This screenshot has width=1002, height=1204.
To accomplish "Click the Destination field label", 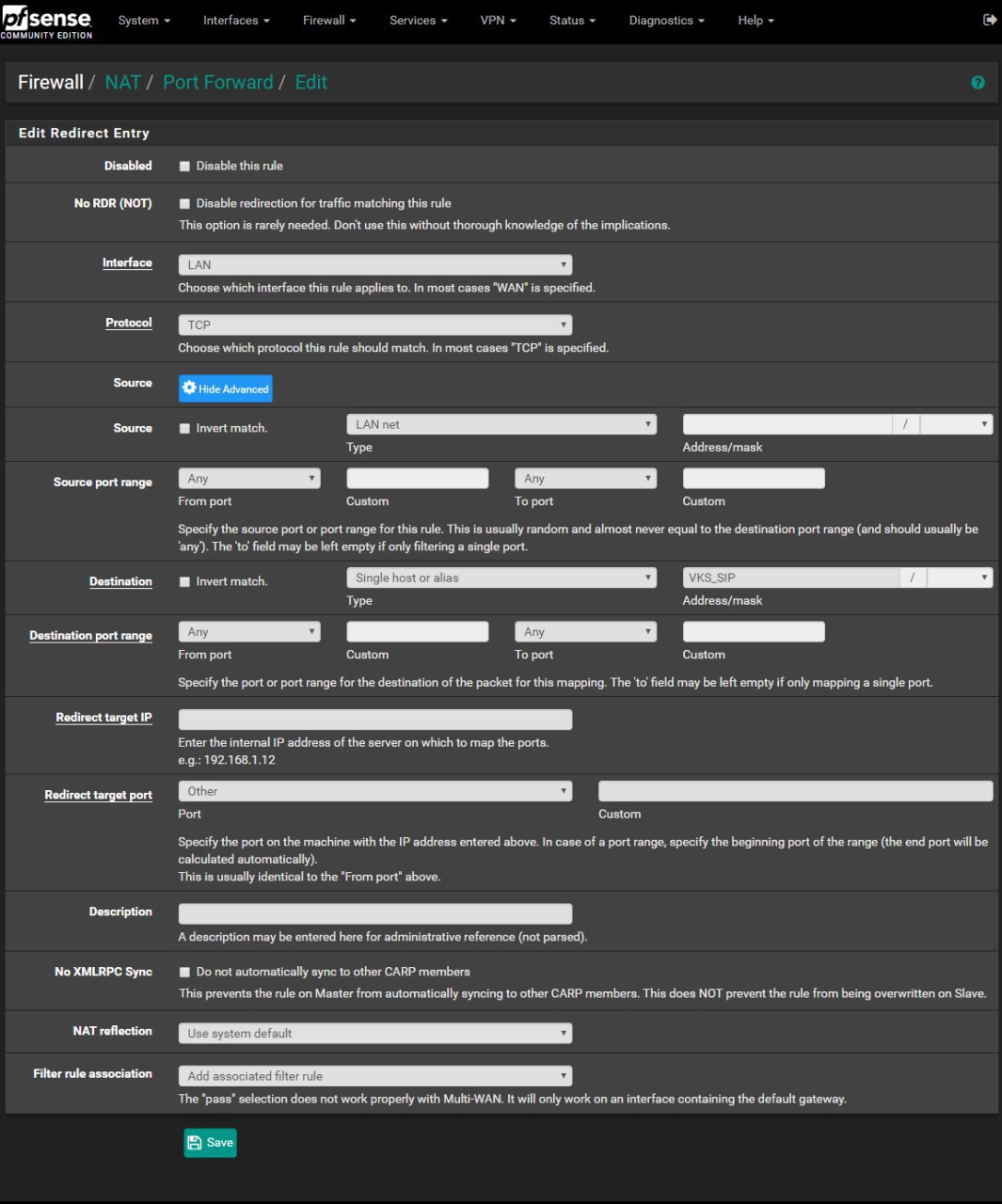I will point(120,582).
